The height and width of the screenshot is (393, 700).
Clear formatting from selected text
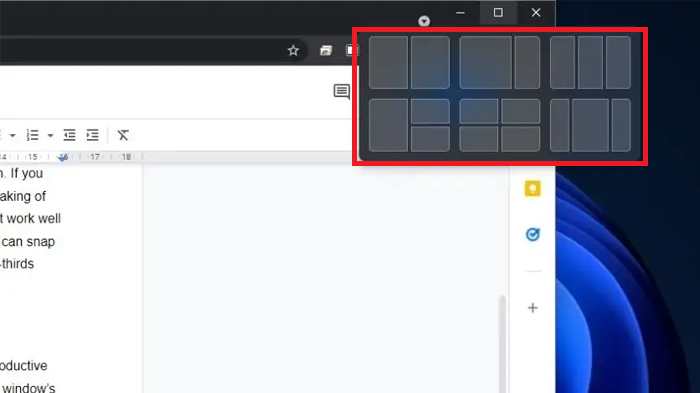[123, 135]
